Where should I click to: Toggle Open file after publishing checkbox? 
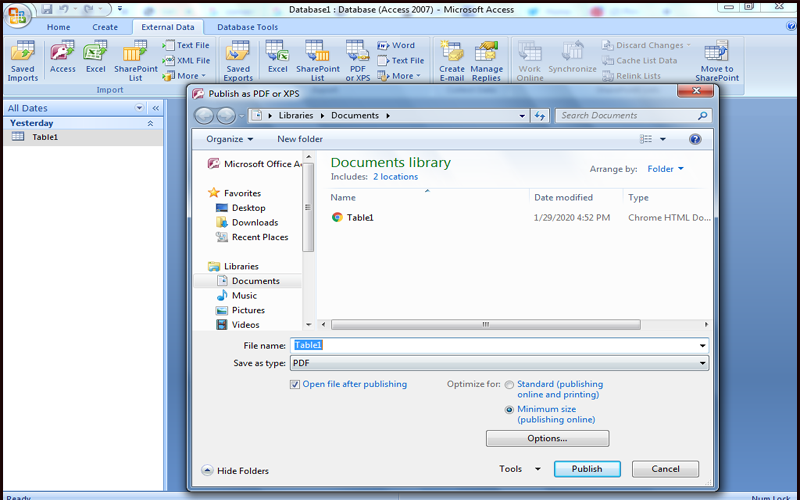pos(295,385)
